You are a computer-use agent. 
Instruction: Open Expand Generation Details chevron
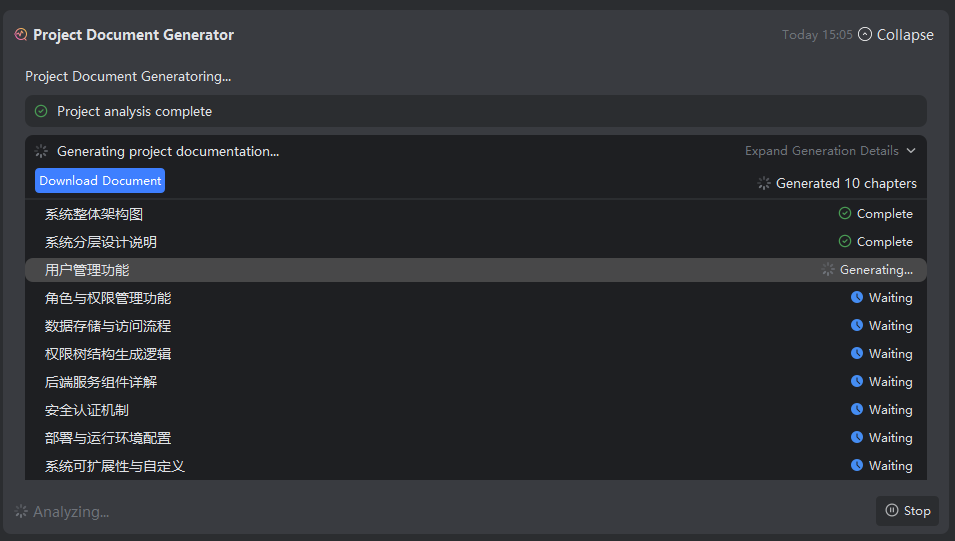point(911,151)
